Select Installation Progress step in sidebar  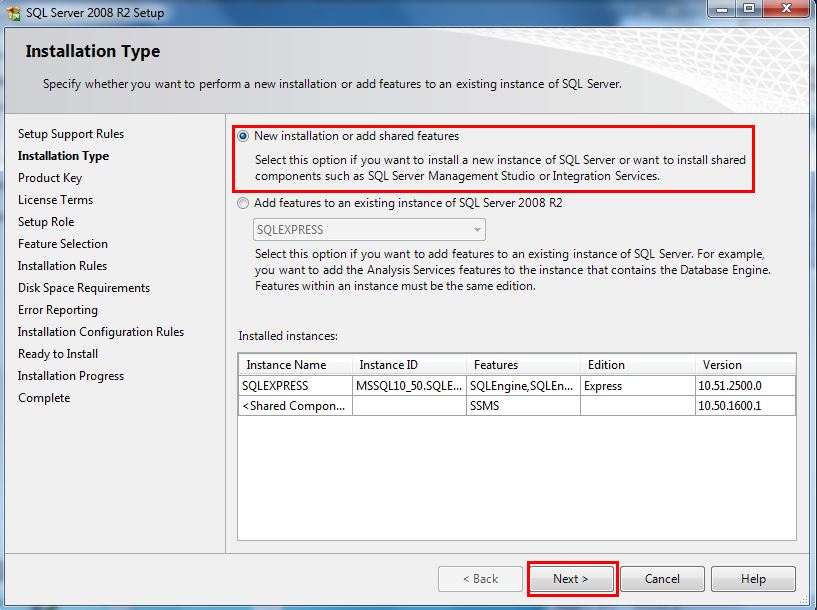point(71,376)
